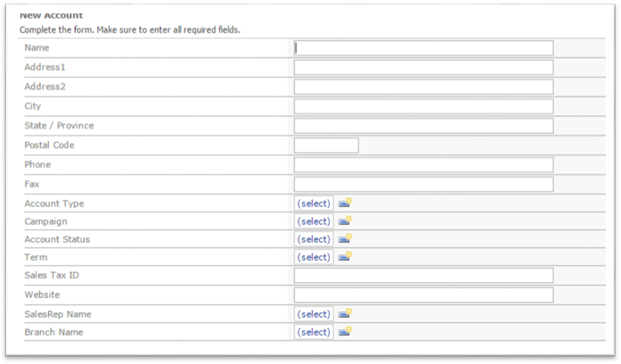The width and height of the screenshot is (621, 364).
Task: Click the lookup icon beside Term
Action: coord(345,257)
